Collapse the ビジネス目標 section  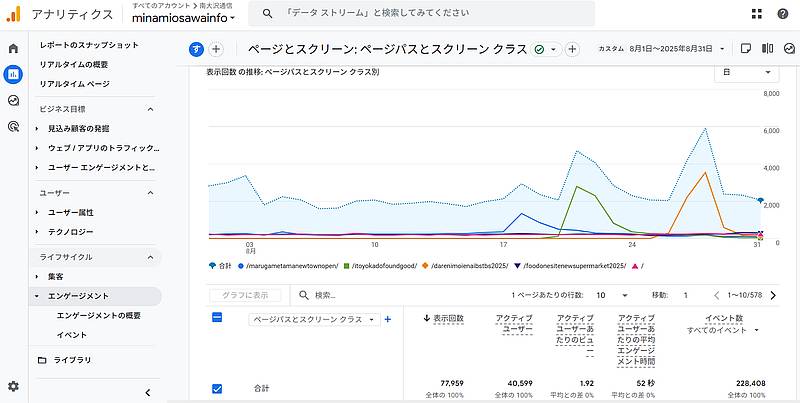tap(150, 108)
